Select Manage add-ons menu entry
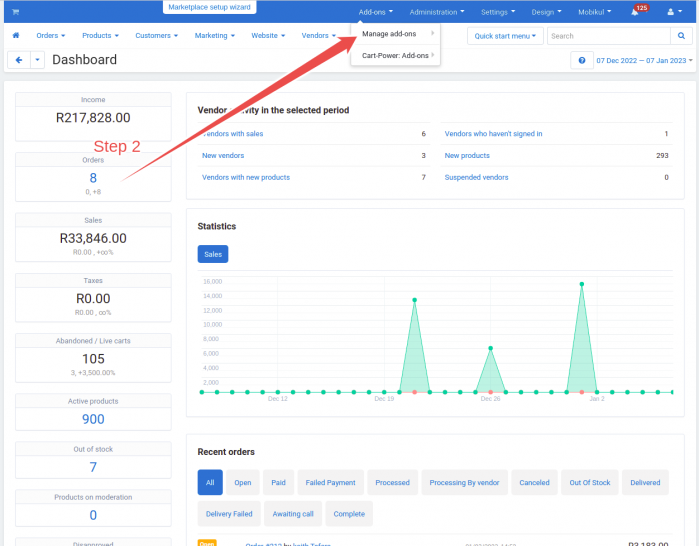700x546 pixels. click(396, 33)
